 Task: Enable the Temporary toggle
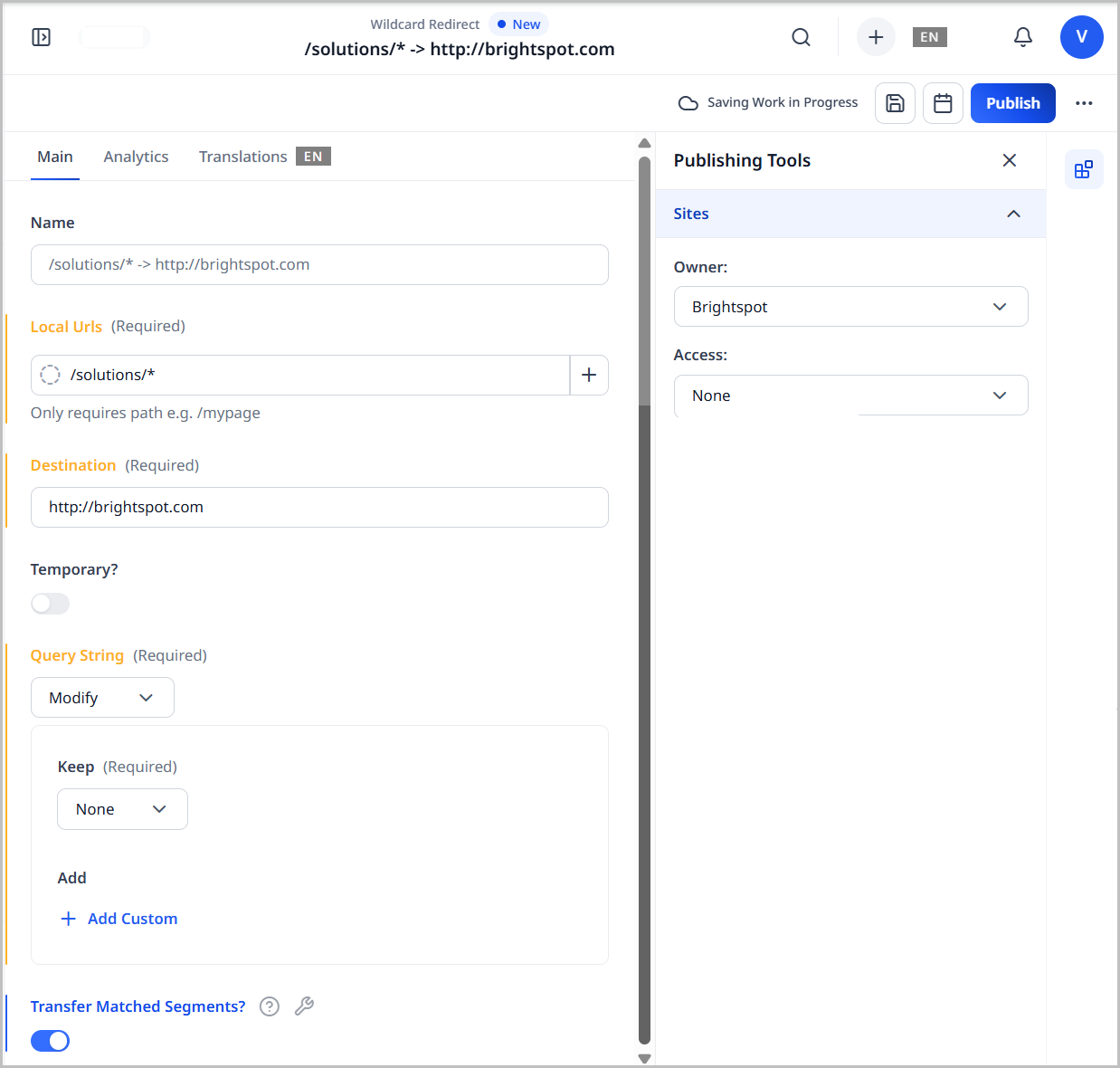pyautogui.click(x=50, y=603)
